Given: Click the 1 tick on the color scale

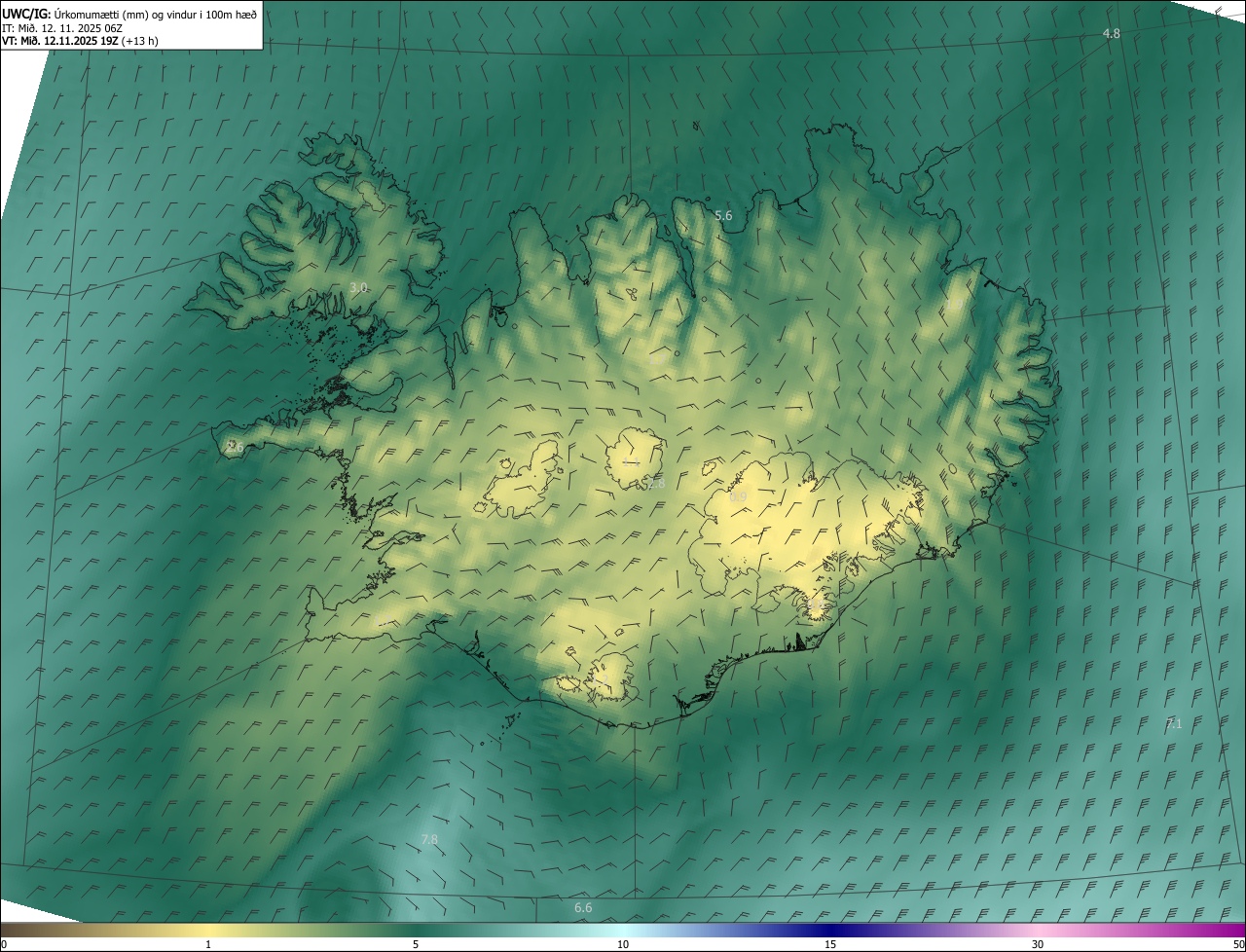Looking at the screenshot, I should (208, 944).
